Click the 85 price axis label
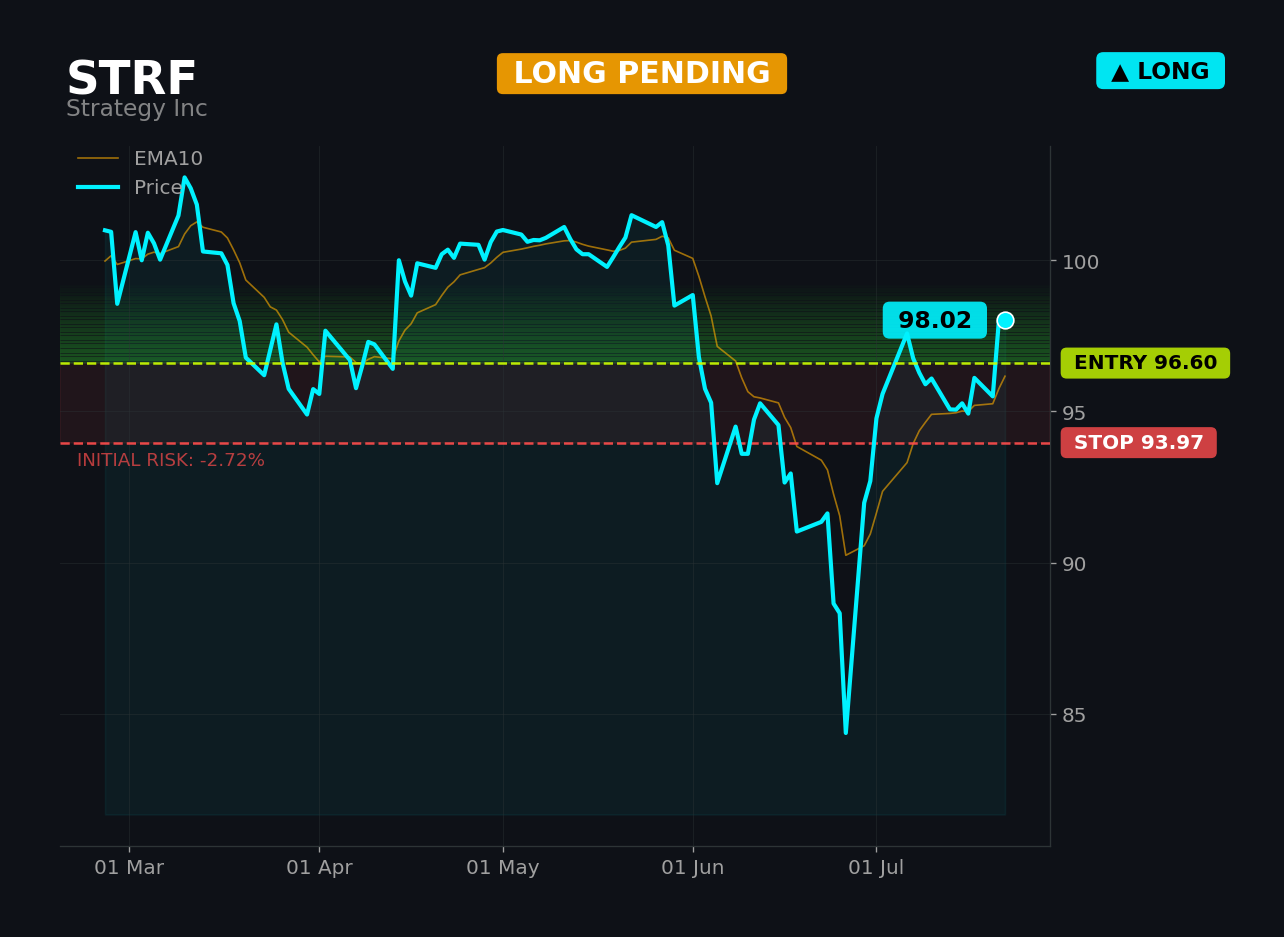This screenshot has width=1284, height=937. point(1074,715)
